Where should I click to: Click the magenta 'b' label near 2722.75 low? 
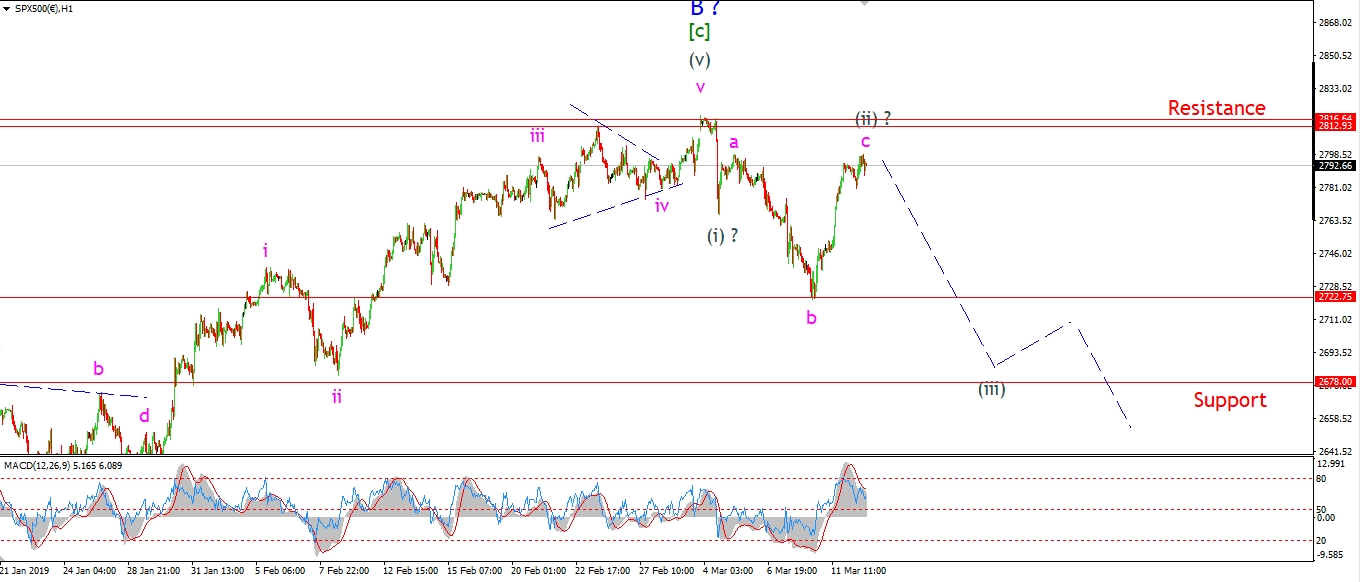pos(811,318)
